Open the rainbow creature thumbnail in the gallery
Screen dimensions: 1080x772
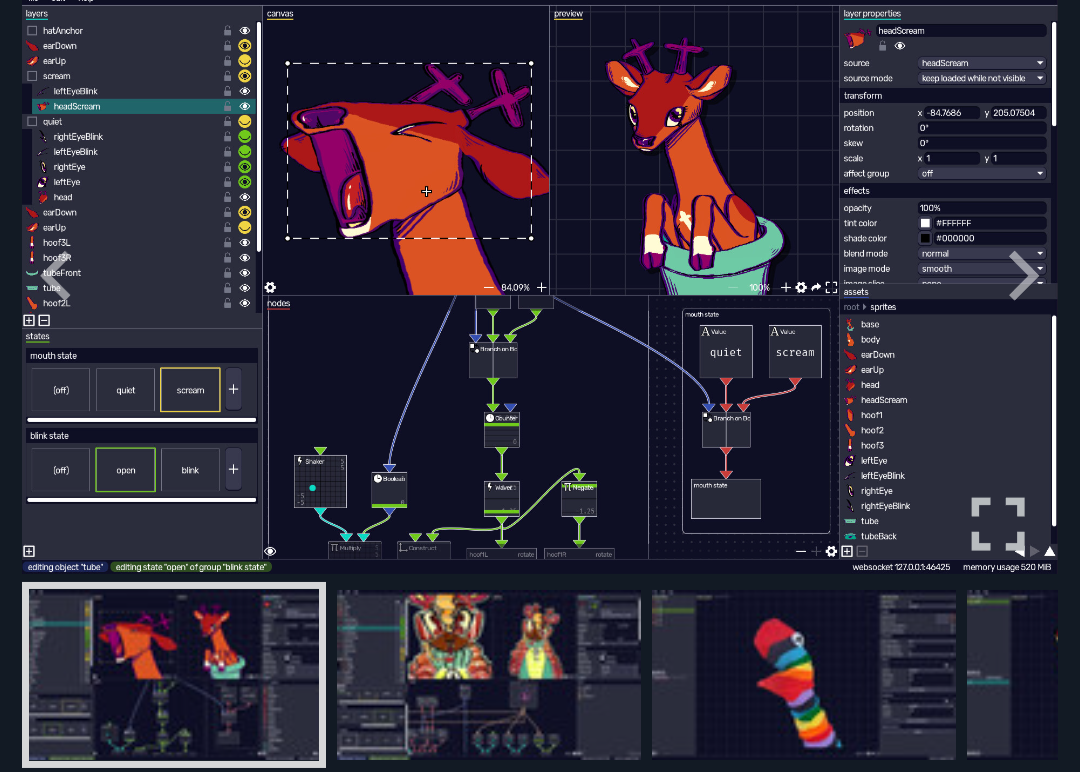[803, 675]
